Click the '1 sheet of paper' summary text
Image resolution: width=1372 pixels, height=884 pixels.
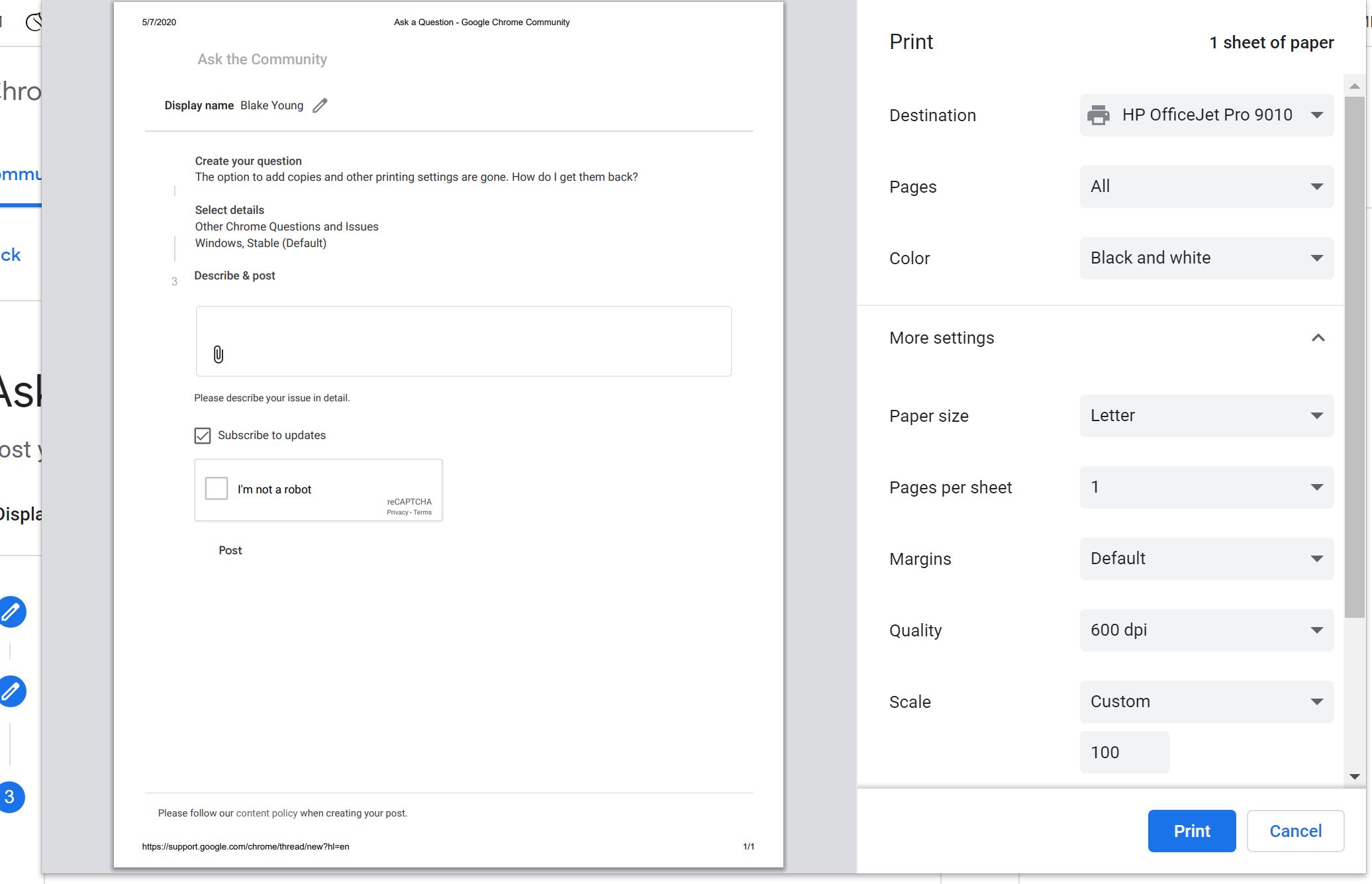point(1271,42)
